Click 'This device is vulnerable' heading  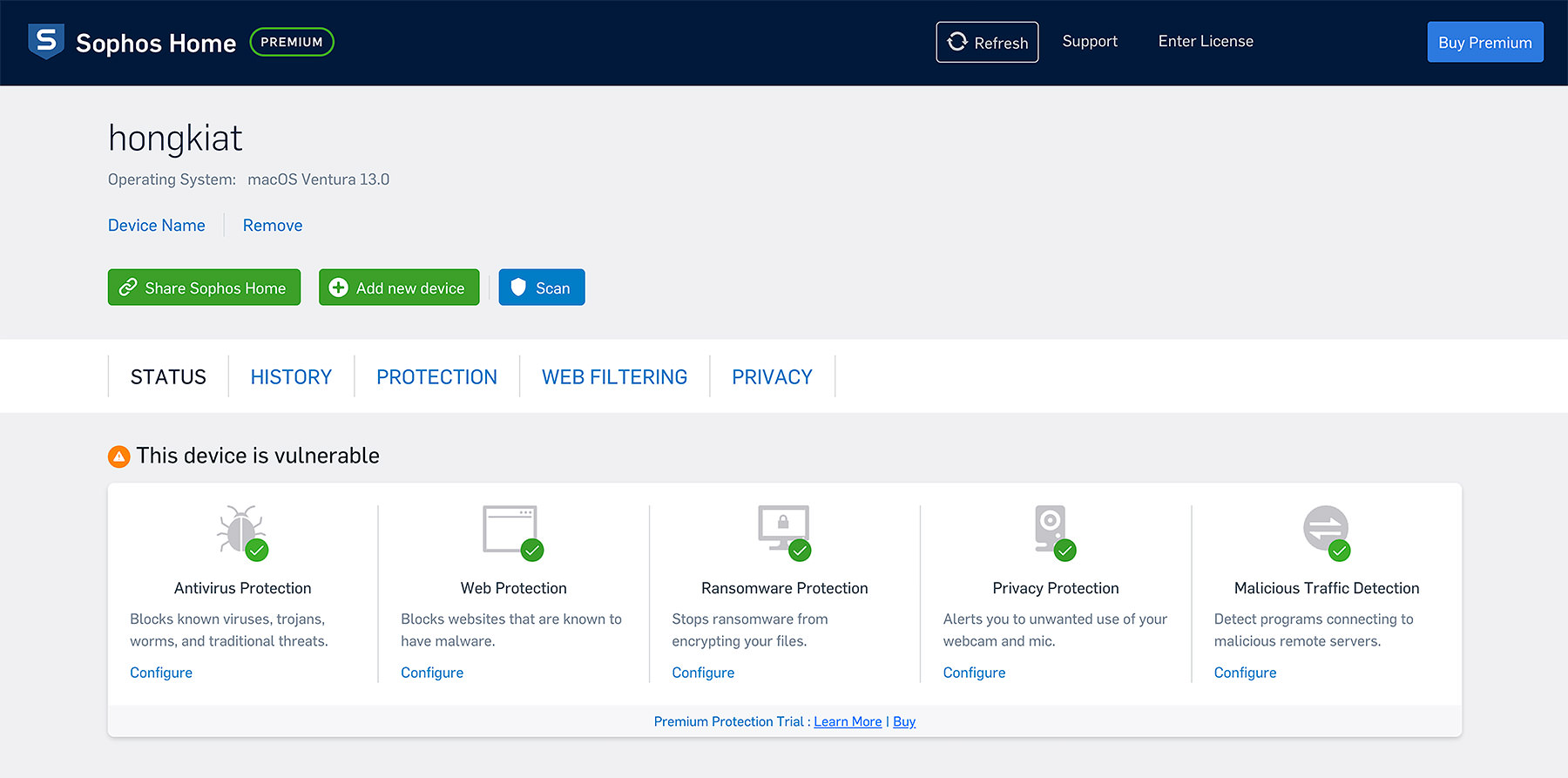pos(258,456)
